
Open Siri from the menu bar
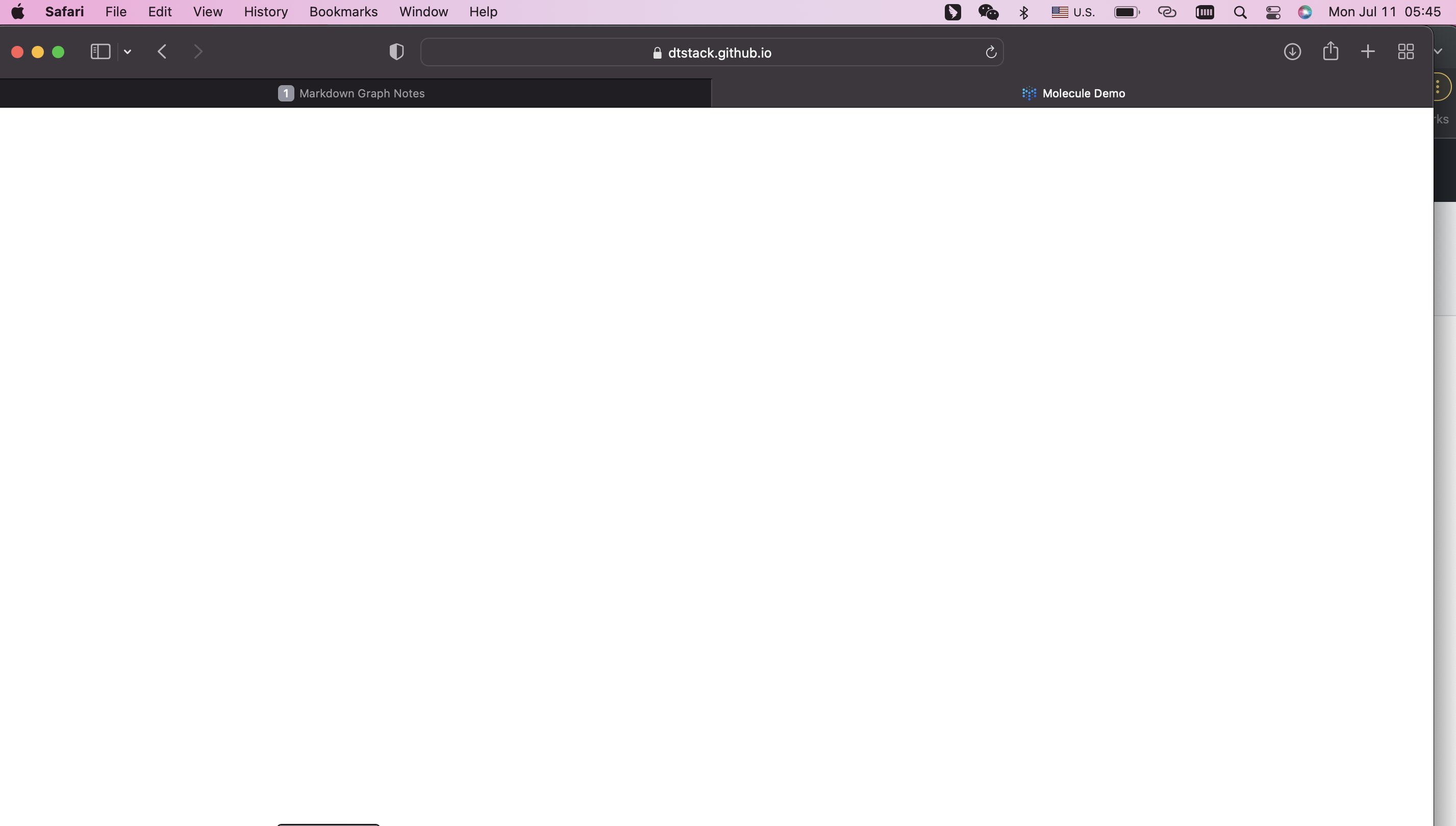click(x=1305, y=12)
